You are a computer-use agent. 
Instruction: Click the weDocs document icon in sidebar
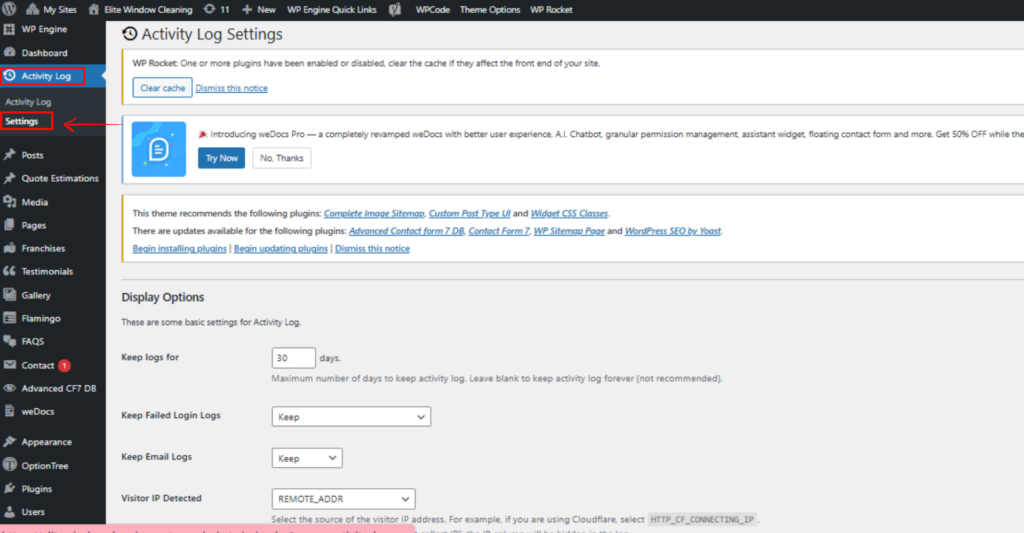point(9,411)
